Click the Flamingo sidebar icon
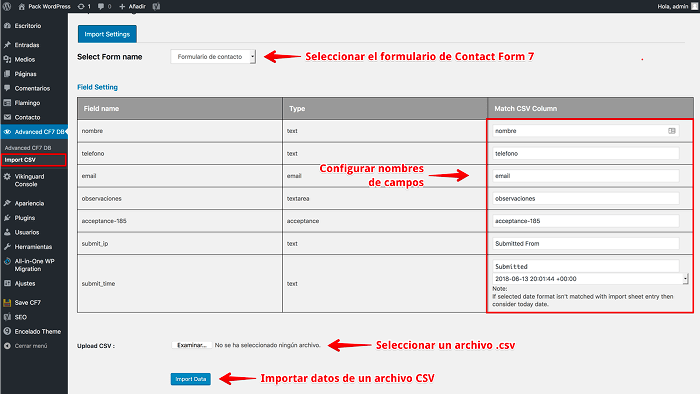700x394 pixels. (x=7, y=103)
